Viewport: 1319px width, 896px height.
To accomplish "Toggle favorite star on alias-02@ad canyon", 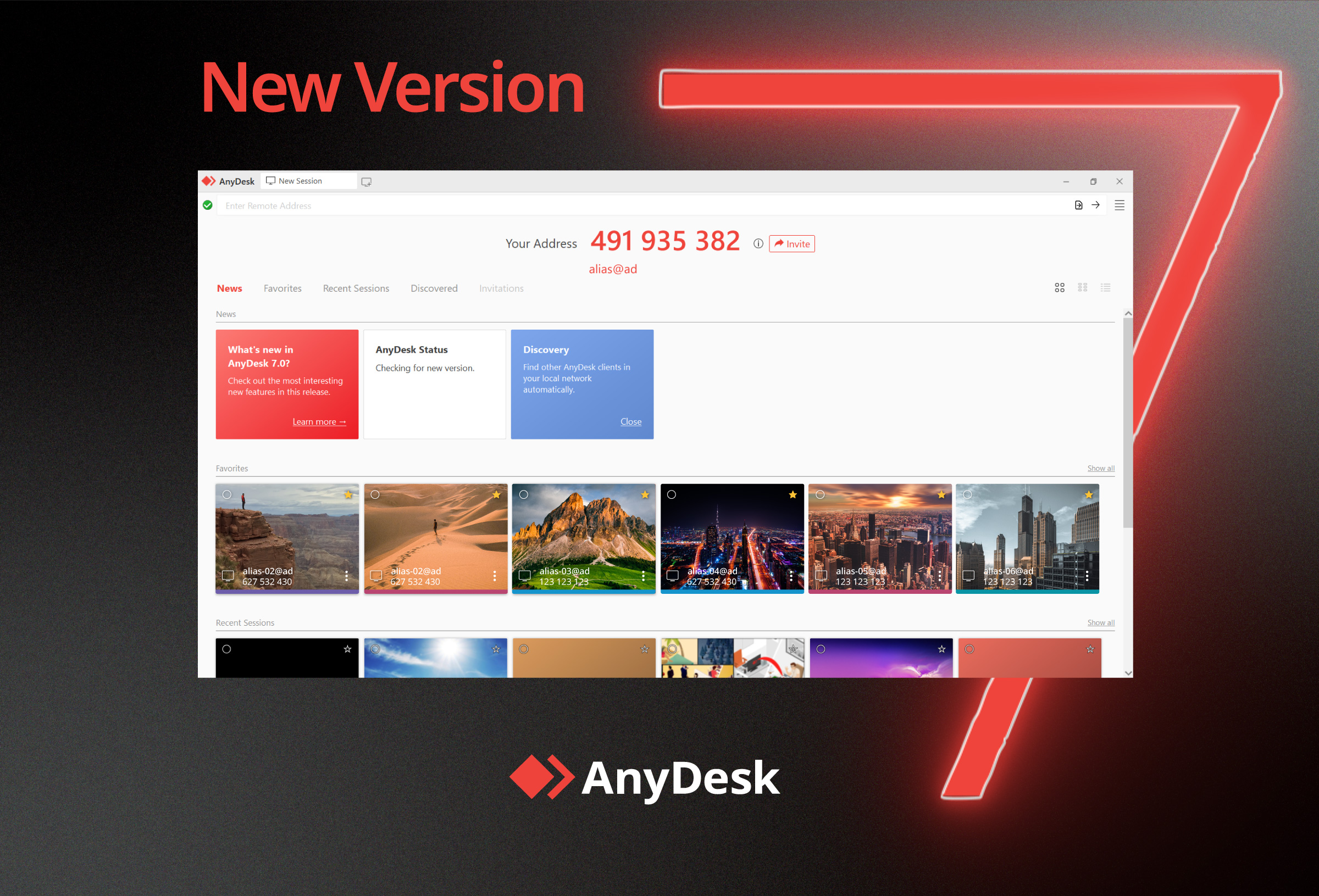I will point(349,492).
